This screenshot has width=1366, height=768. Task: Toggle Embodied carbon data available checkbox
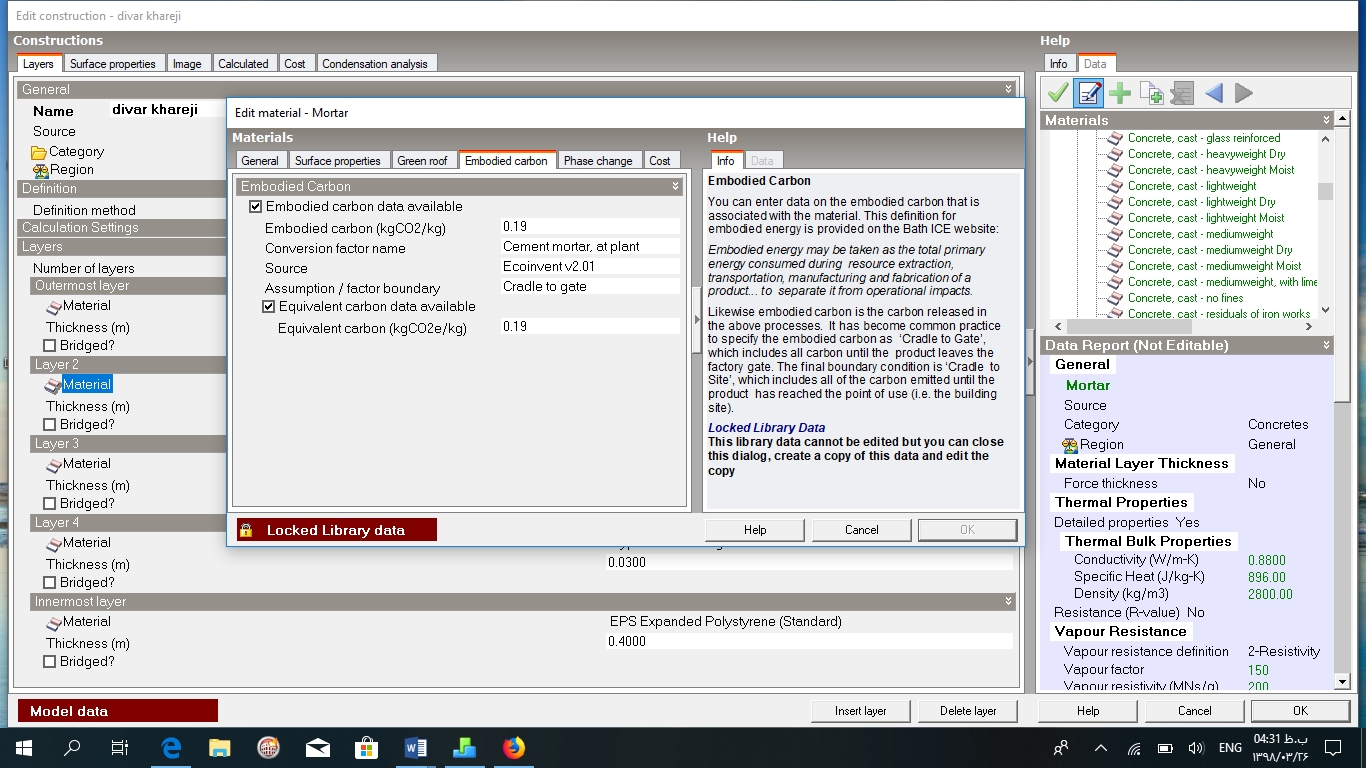coord(255,207)
